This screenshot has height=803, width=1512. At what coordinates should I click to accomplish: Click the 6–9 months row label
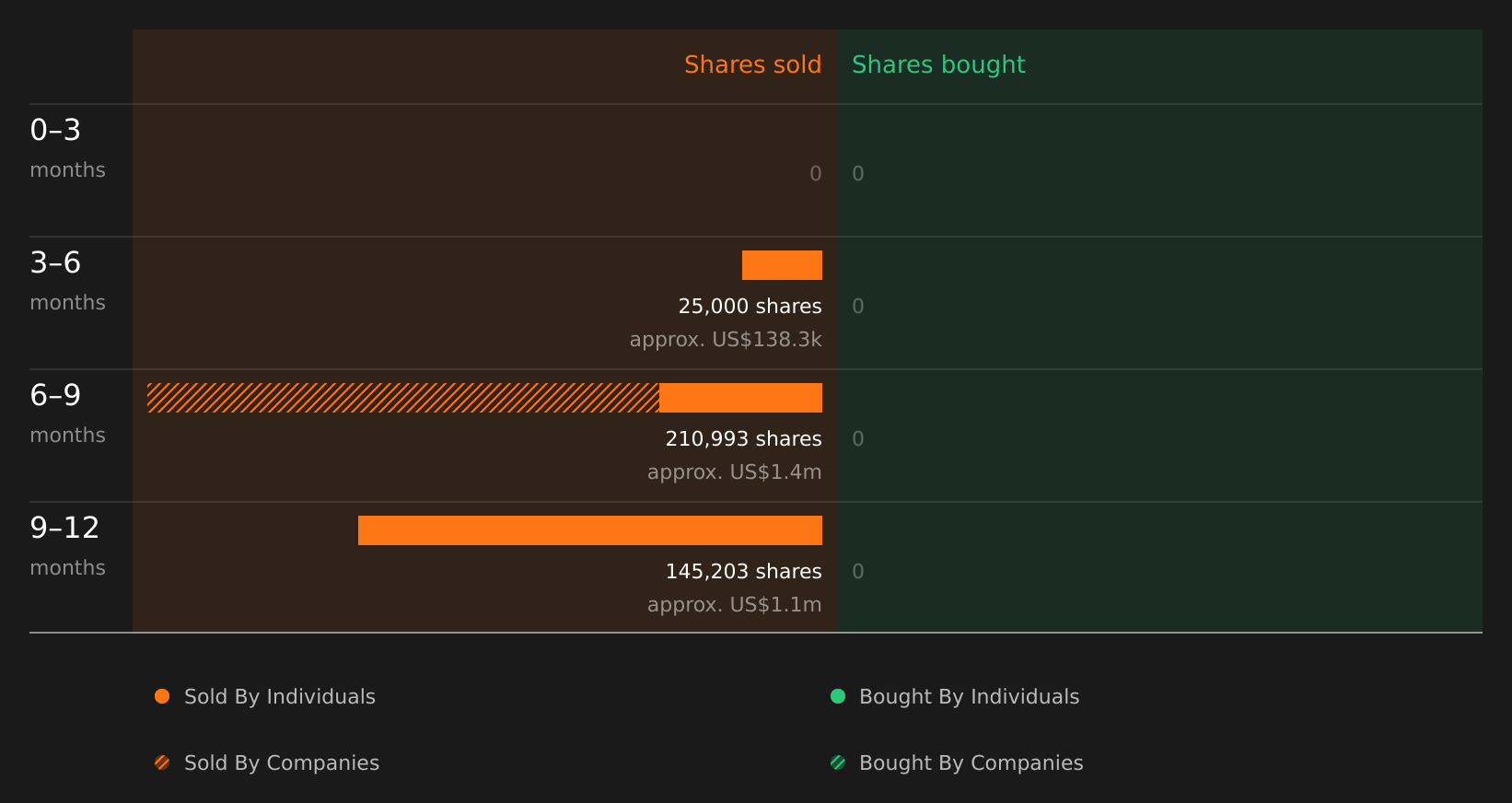click(x=67, y=414)
